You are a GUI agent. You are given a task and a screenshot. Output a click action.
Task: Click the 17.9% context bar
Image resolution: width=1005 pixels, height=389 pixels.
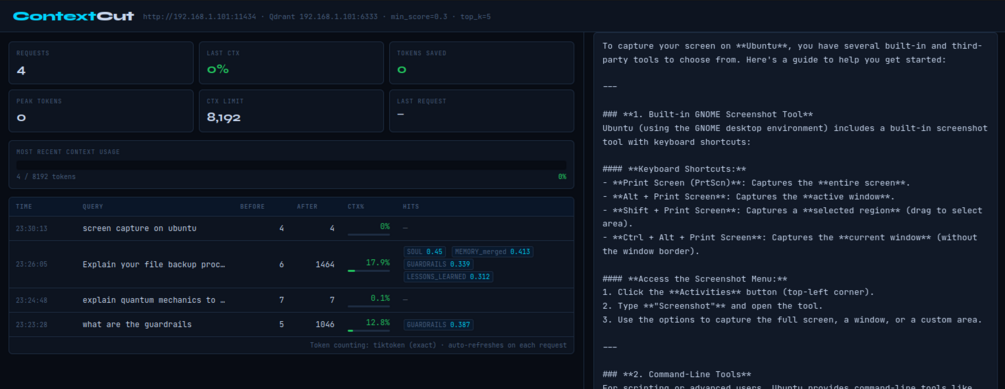[x=369, y=271]
